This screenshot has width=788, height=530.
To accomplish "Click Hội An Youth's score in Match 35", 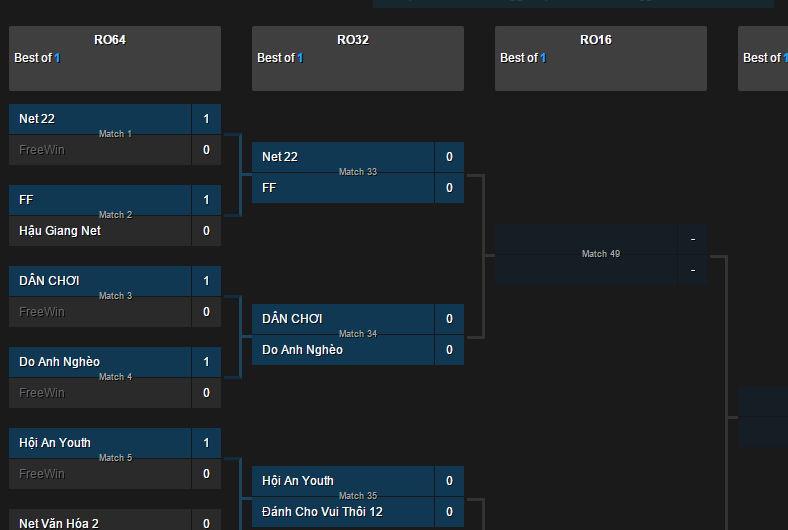I will [449, 481].
